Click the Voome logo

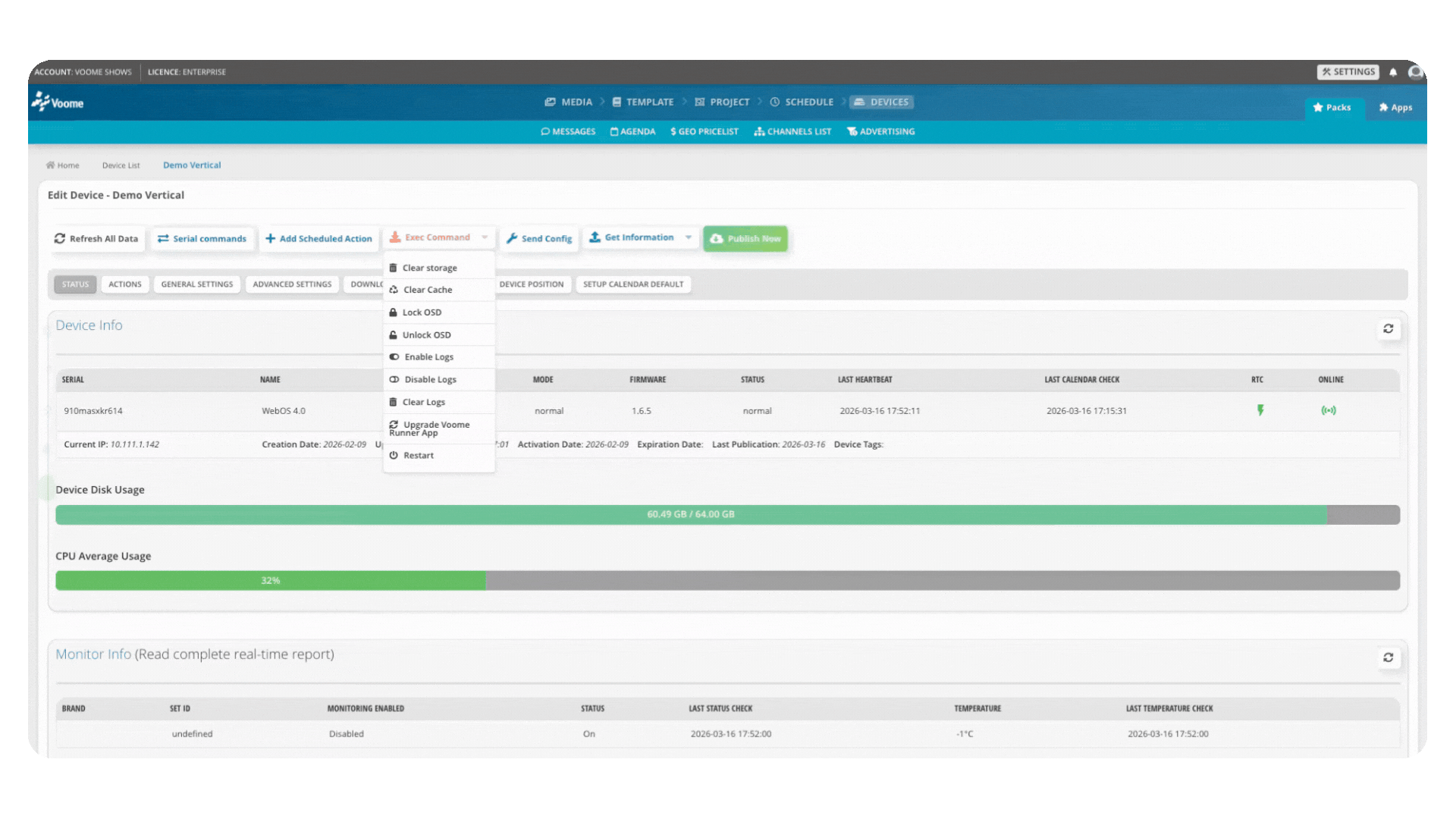tap(58, 102)
